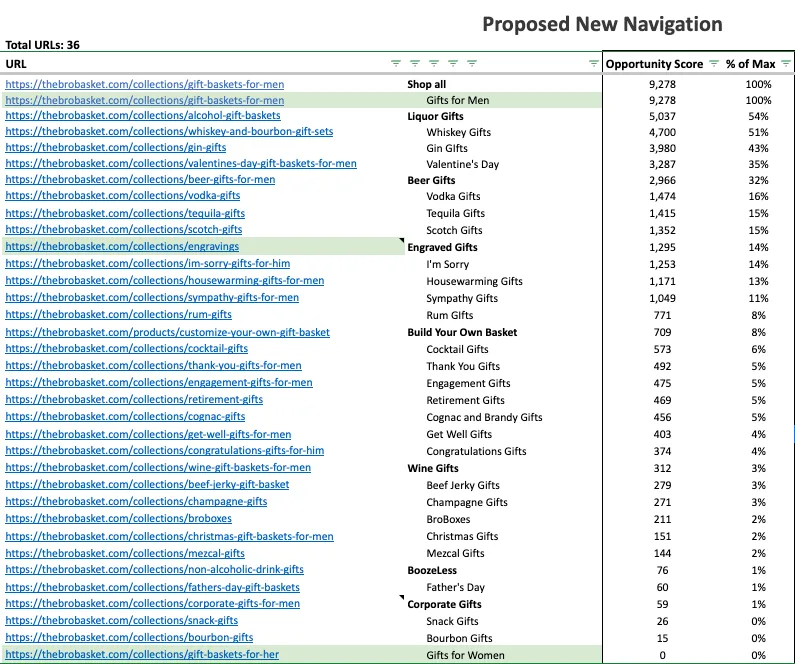Image resolution: width=795 pixels, height=664 pixels.
Task: Follow the tequila-gifts URL
Action: coord(125,213)
